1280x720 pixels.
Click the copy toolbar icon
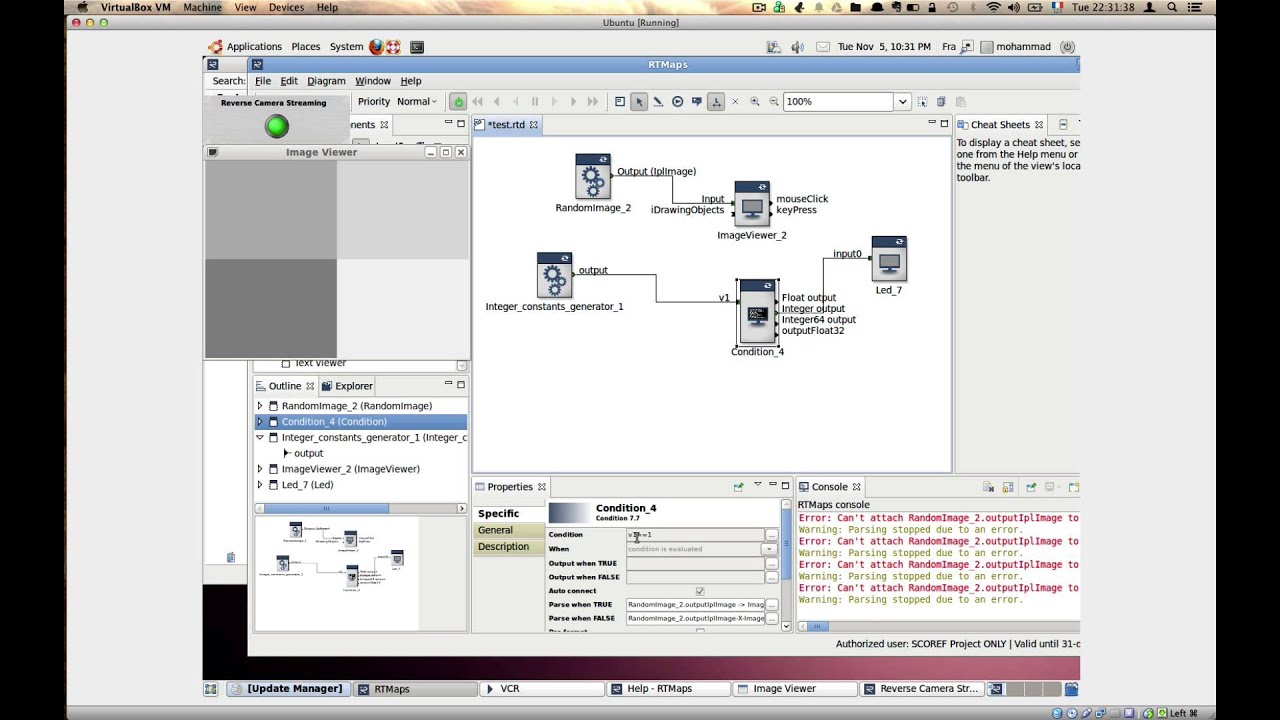coord(941,102)
